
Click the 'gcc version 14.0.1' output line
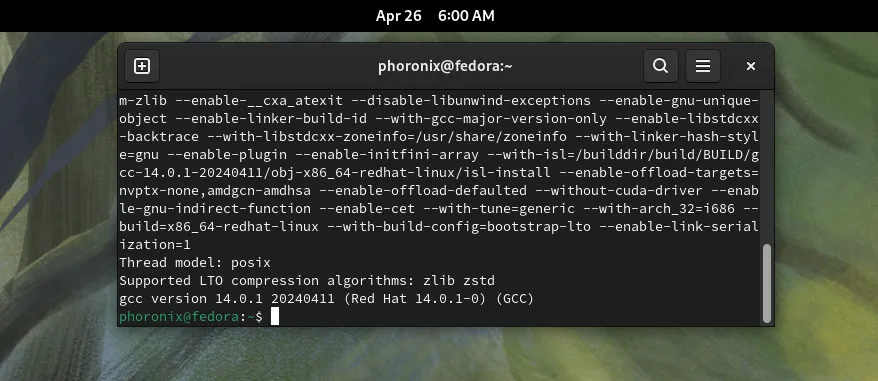pyautogui.click(x=326, y=299)
